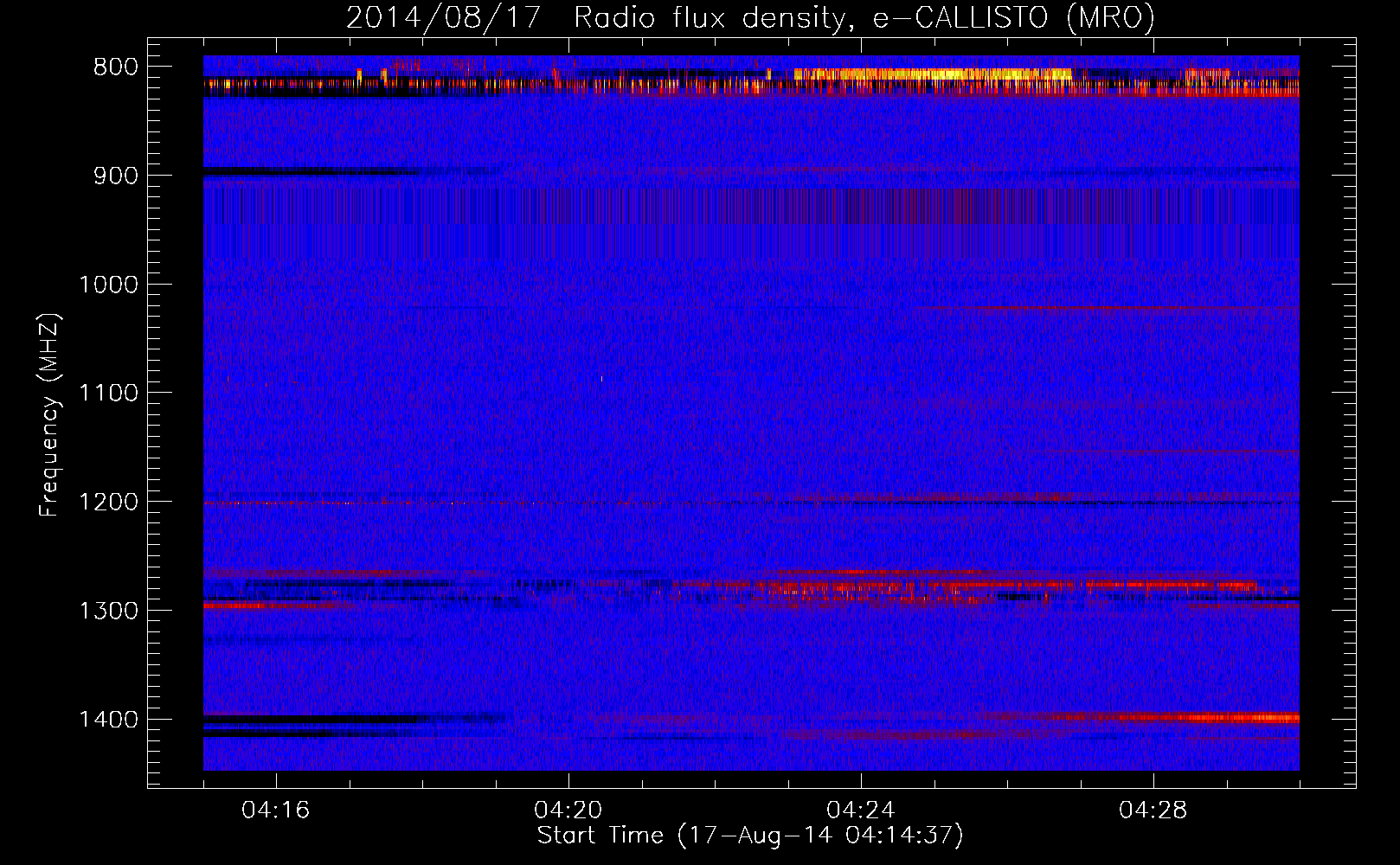
Task: Select the '900' frequency axis label
Action: 116,176
